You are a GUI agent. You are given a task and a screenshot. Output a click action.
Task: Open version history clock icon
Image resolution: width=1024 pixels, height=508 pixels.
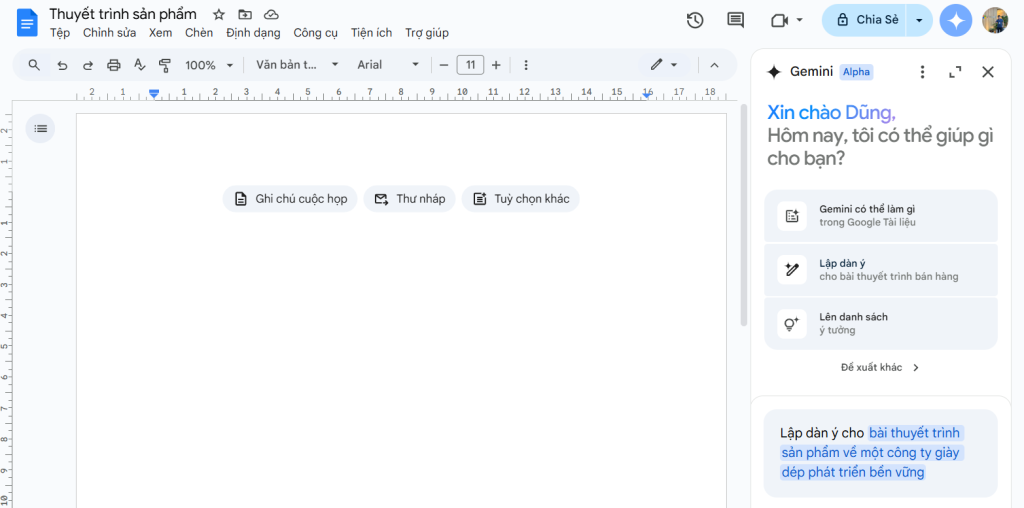[x=695, y=20]
